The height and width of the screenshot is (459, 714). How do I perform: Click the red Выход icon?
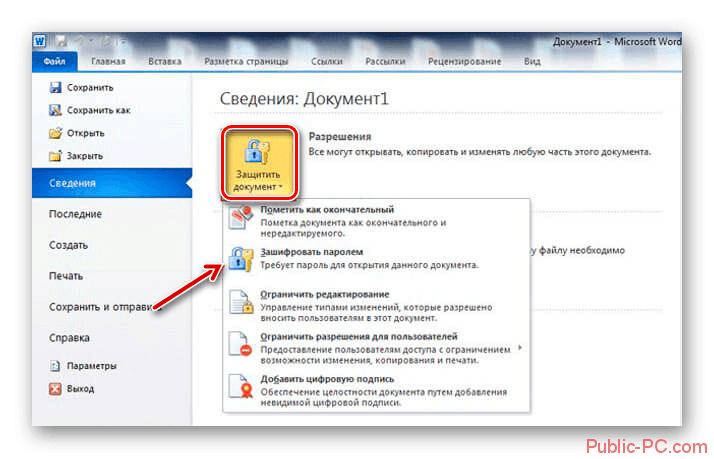55,388
